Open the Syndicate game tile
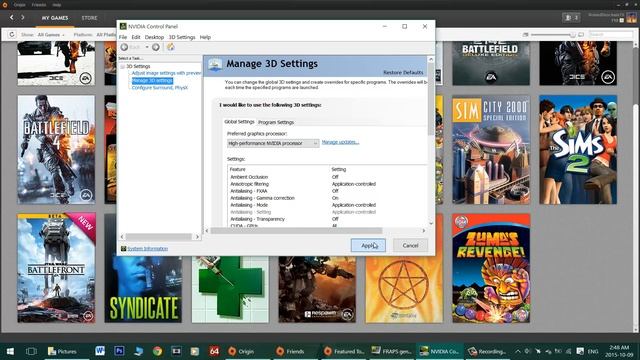Screen dimensions: 640x360 point(143,289)
